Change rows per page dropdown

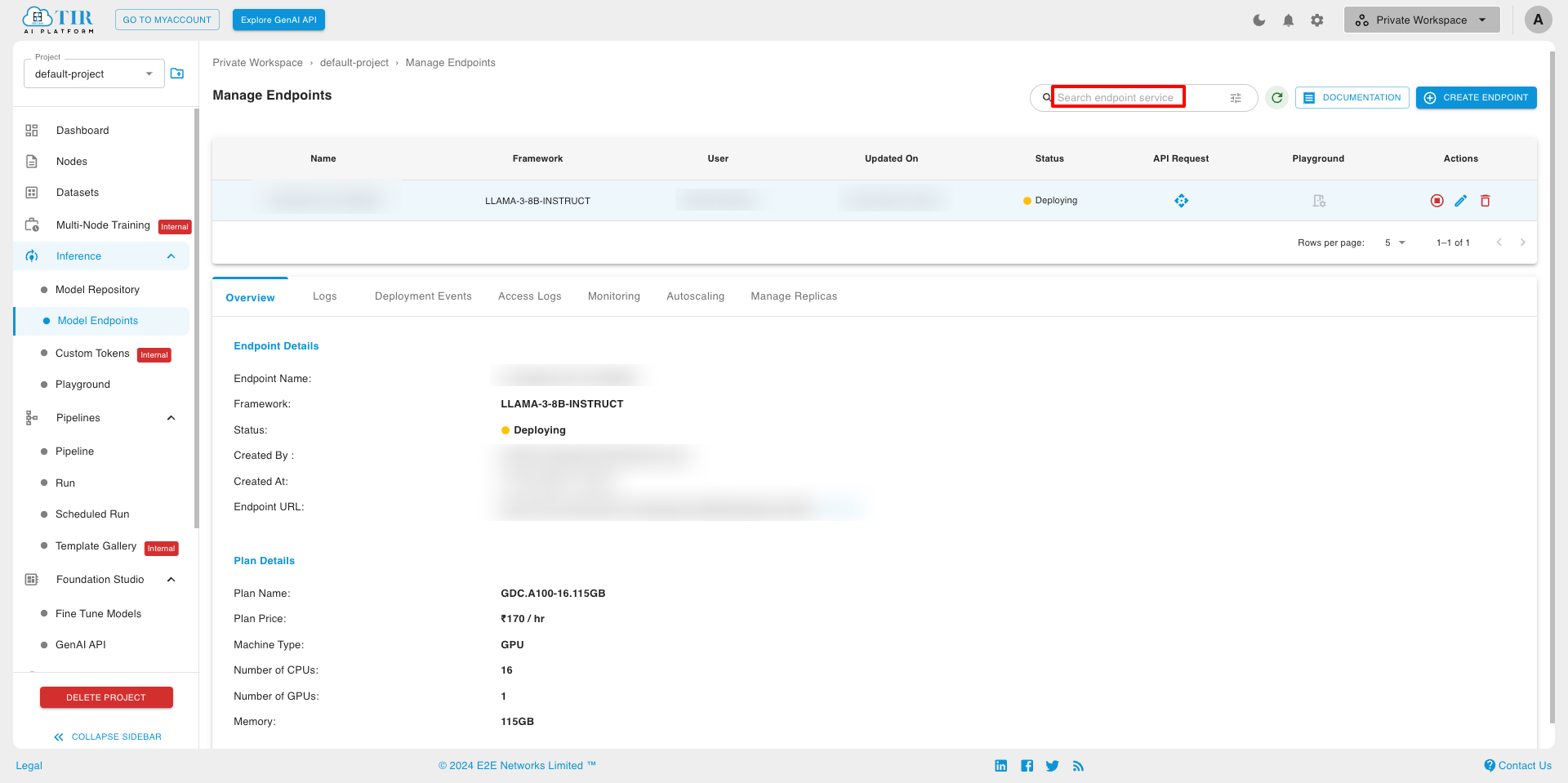[1395, 242]
